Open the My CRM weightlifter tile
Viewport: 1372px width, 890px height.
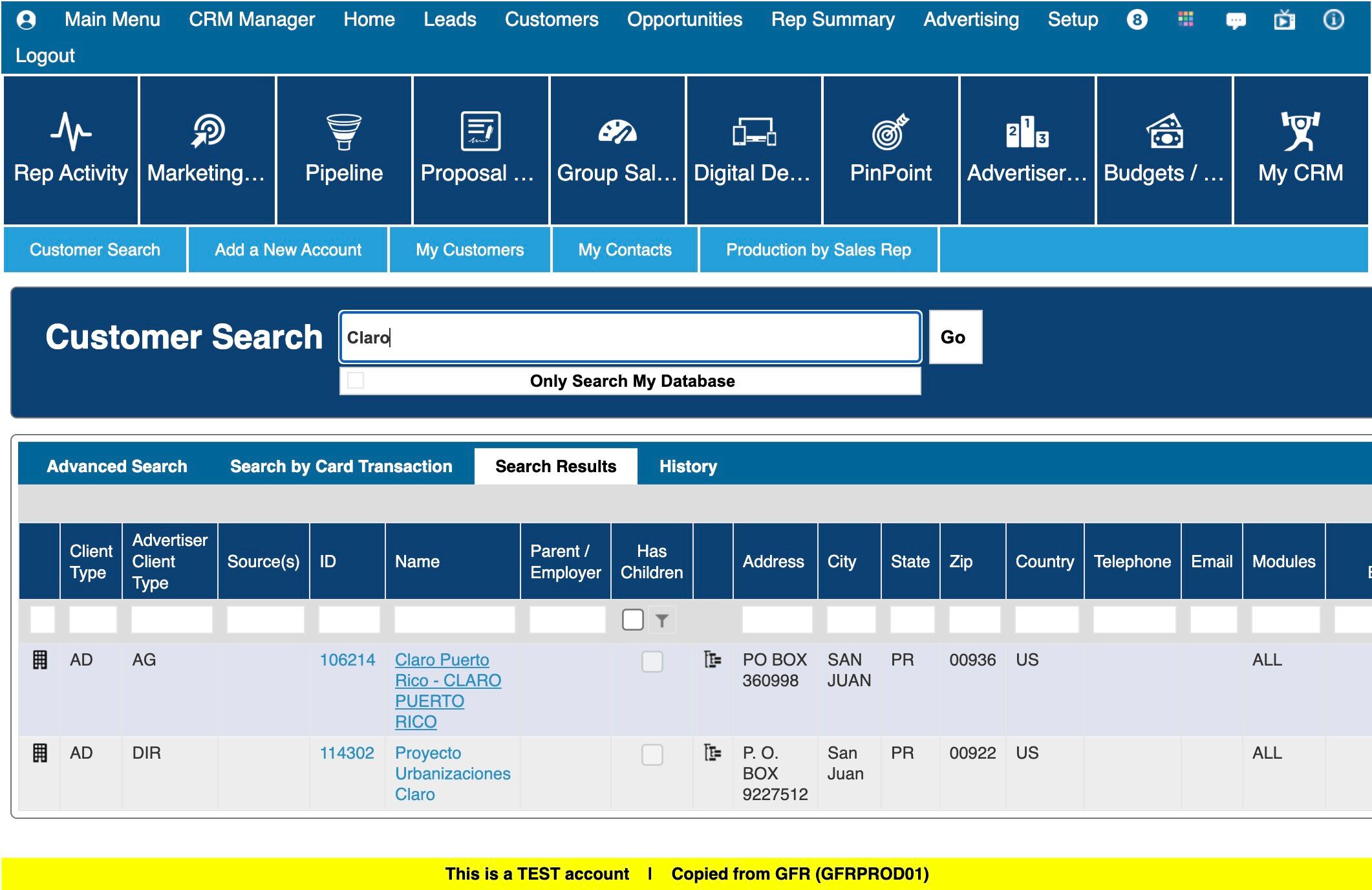click(1300, 132)
